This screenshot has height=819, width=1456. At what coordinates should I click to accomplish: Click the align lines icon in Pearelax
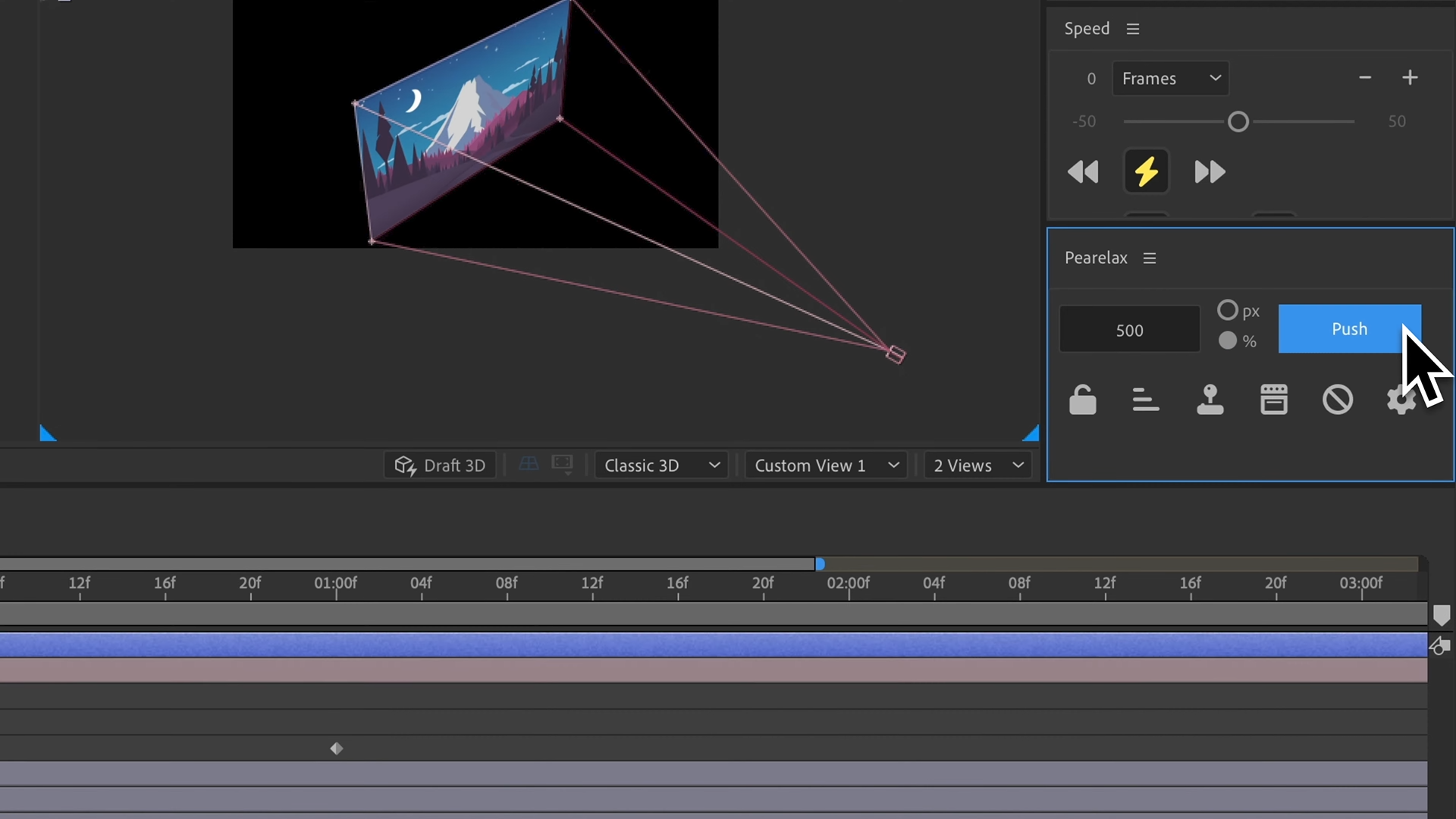pyautogui.click(x=1145, y=400)
